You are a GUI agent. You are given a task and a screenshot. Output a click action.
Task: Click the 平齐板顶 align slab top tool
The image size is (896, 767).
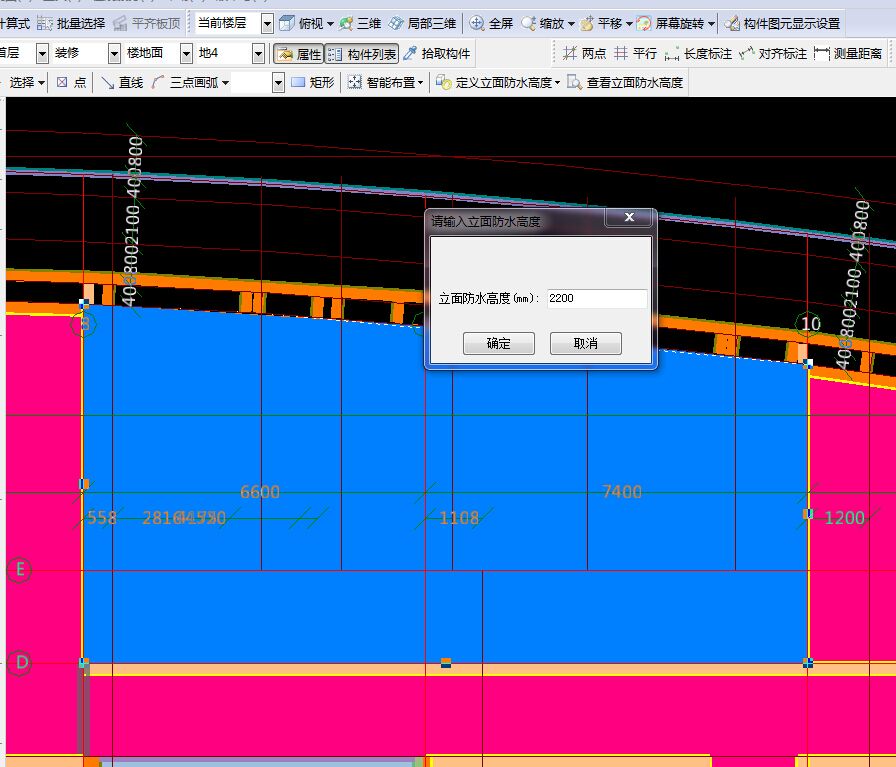(147, 23)
